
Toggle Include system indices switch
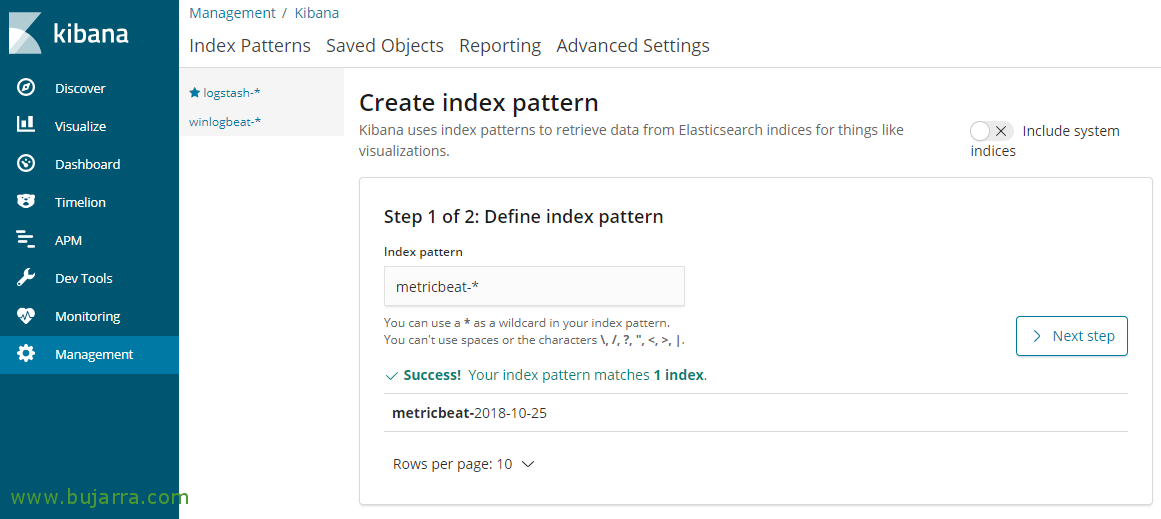pos(991,131)
